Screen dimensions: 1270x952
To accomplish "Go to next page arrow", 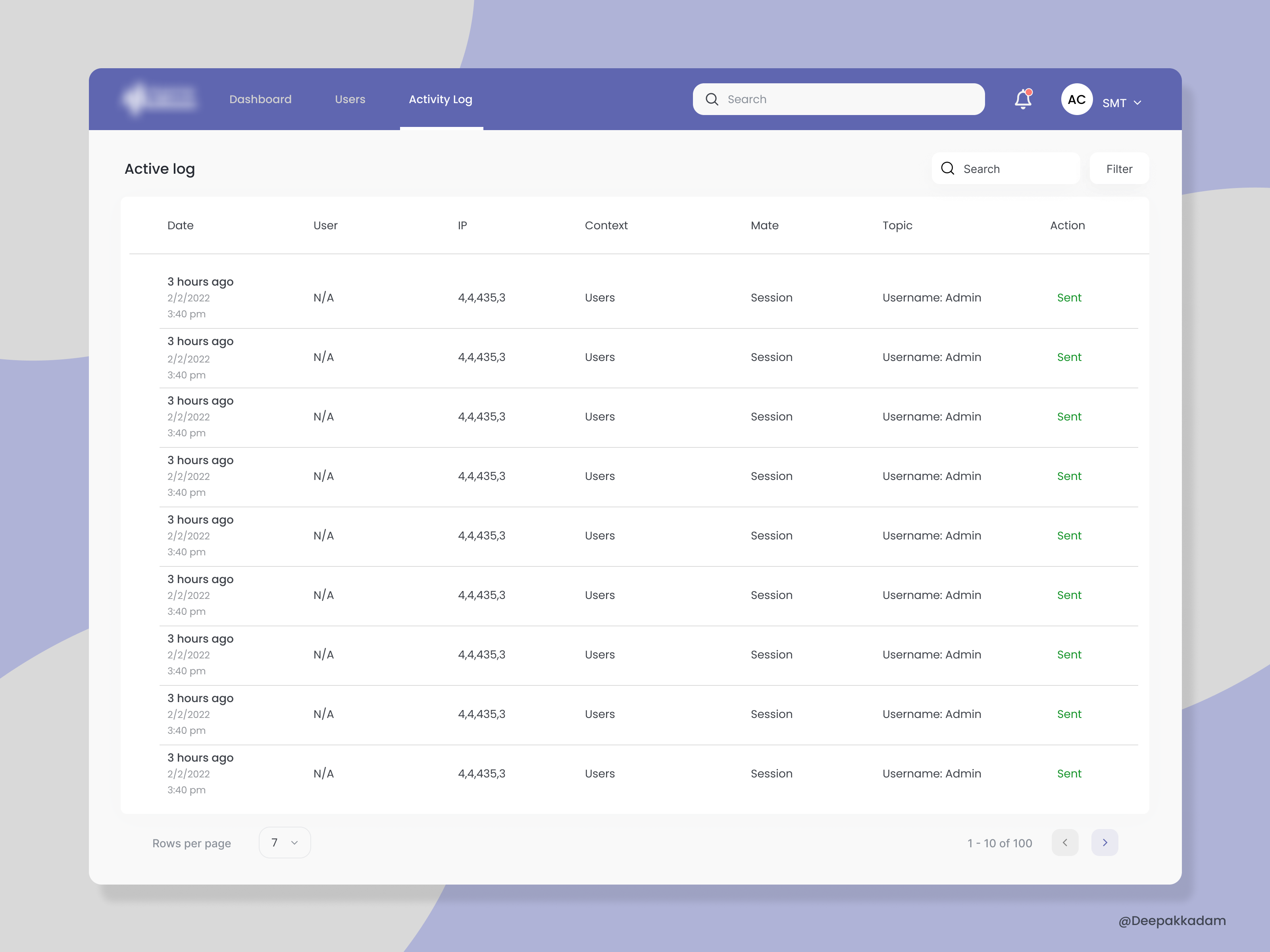I will (x=1104, y=843).
